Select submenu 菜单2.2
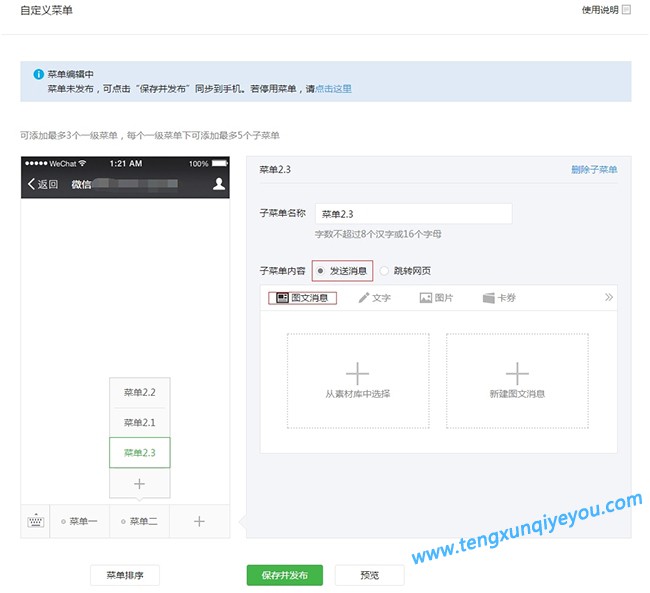 pyautogui.click(x=140, y=392)
